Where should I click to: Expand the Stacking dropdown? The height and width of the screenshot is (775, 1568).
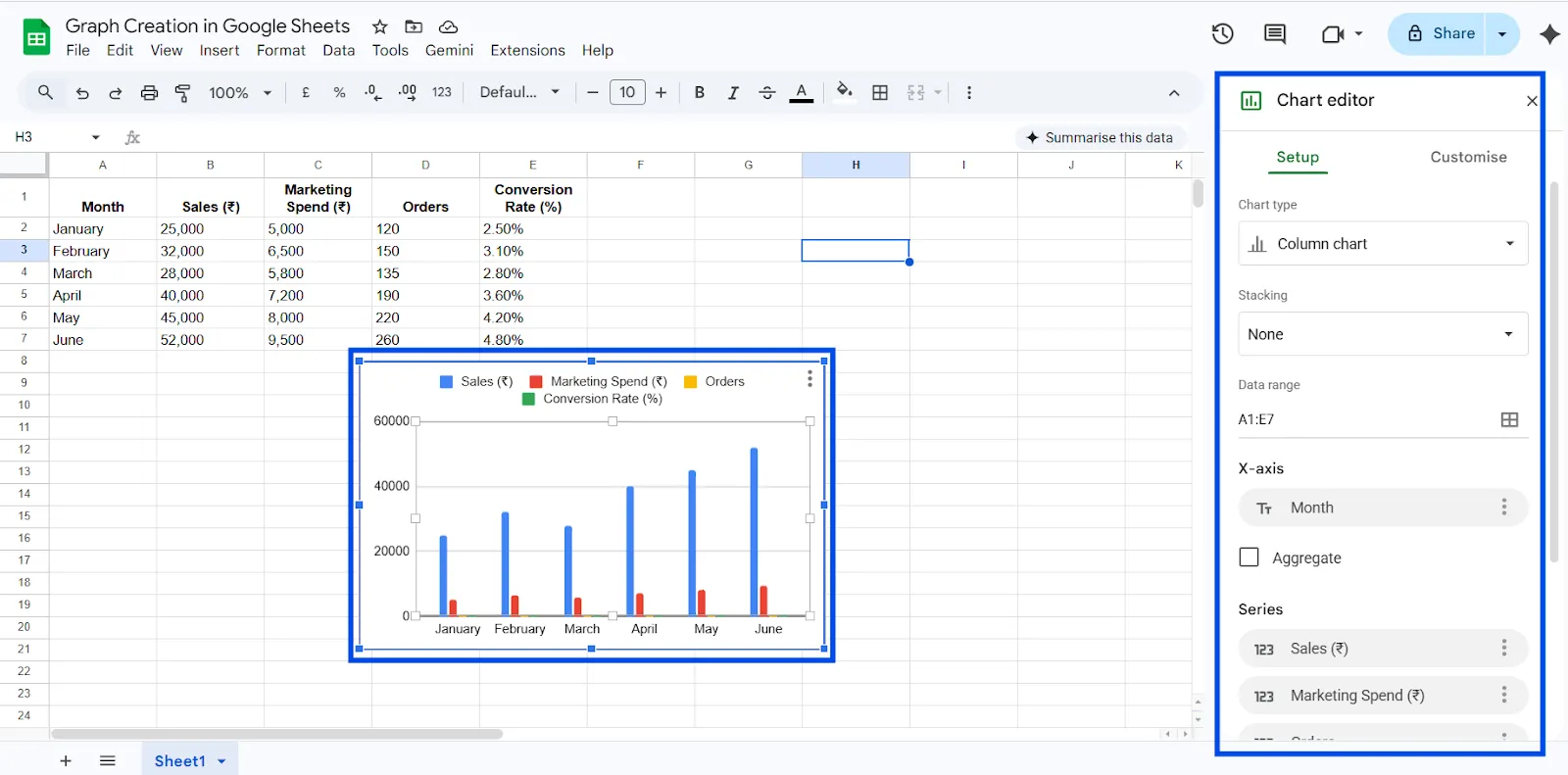point(1383,334)
